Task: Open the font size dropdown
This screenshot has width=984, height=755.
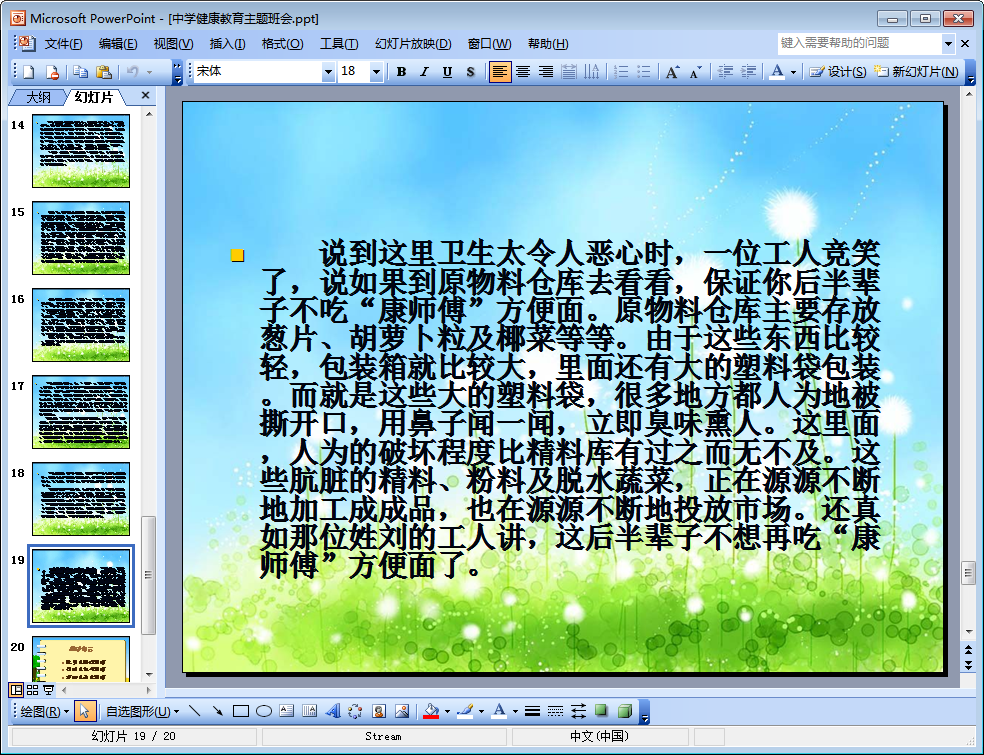Action: point(376,72)
